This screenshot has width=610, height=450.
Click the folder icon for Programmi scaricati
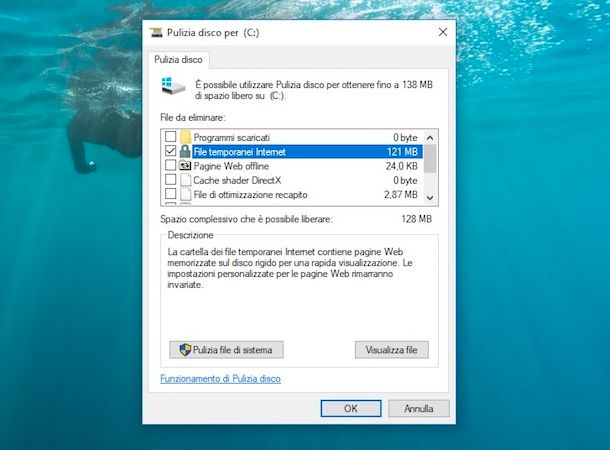(186, 137)
